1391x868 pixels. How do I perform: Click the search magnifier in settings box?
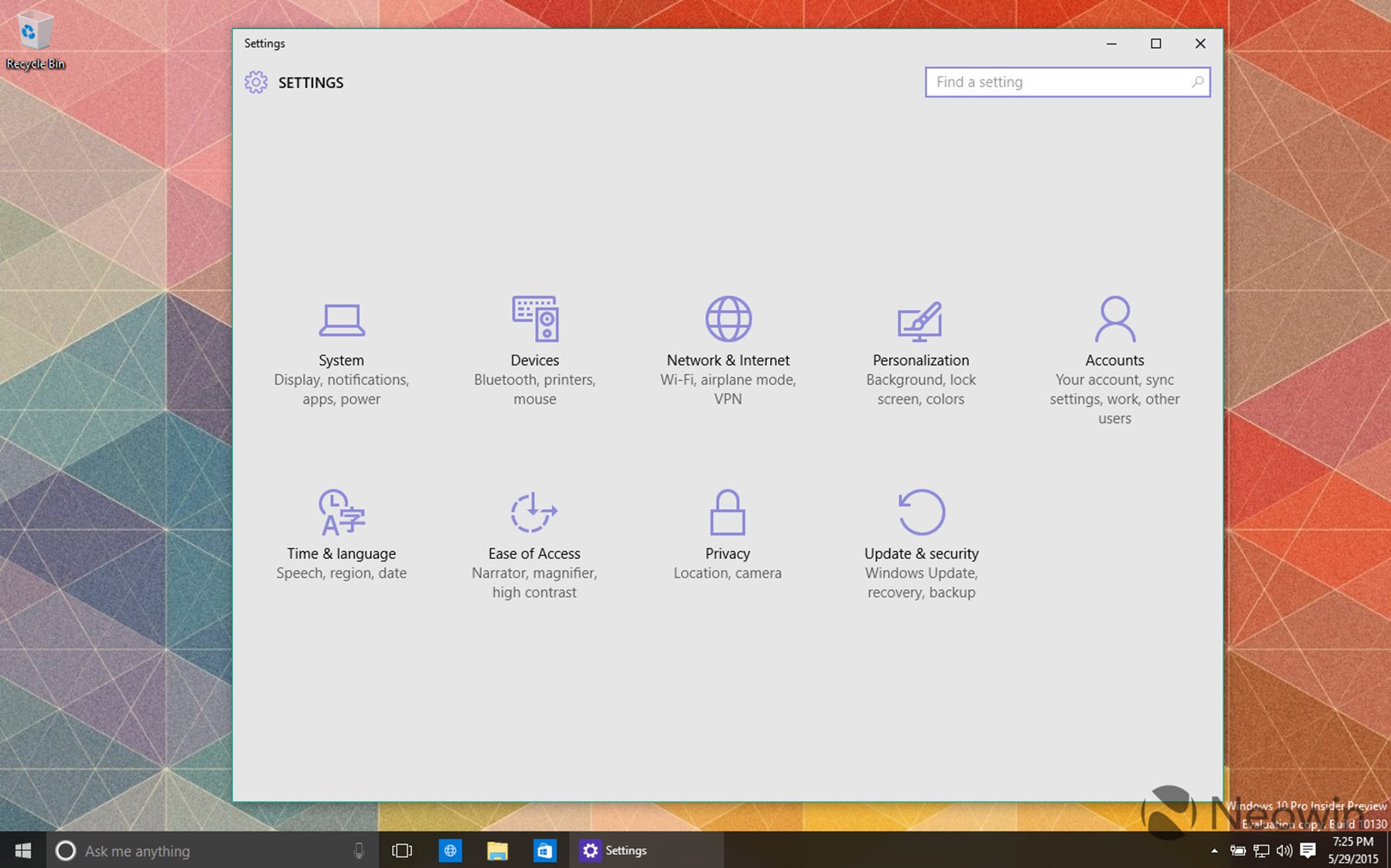point(1197,82)
